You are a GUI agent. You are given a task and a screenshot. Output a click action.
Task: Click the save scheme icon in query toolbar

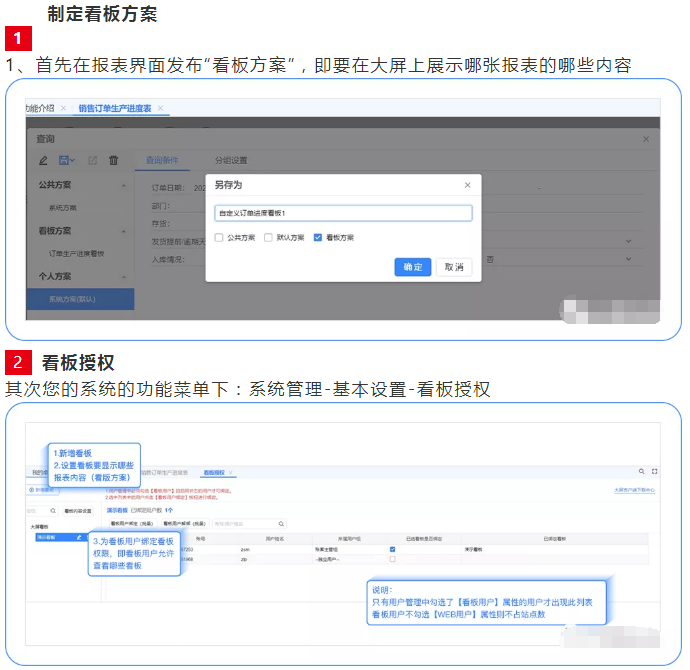click(66, 160)
